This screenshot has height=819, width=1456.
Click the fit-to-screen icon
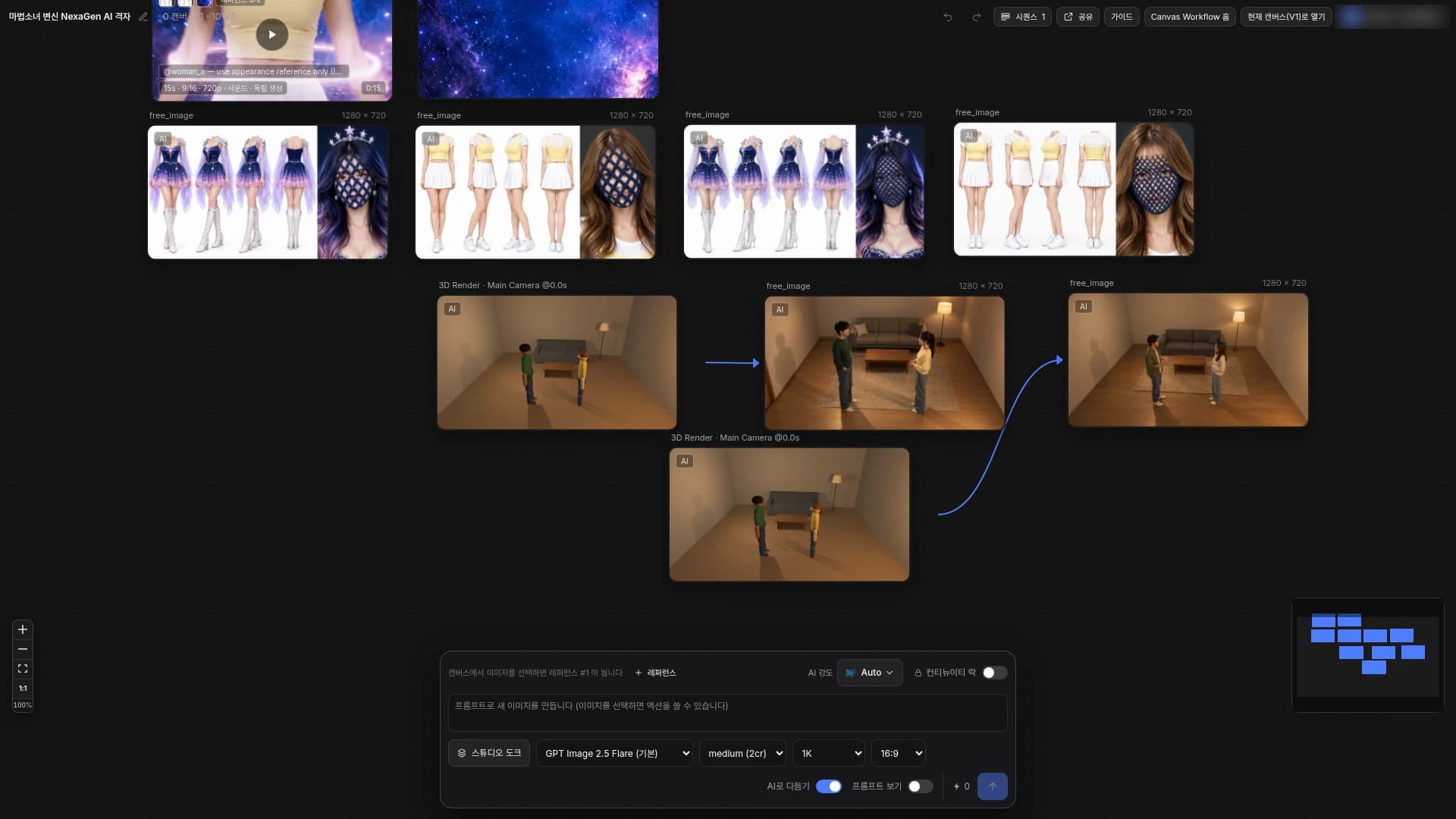point(23,669)
